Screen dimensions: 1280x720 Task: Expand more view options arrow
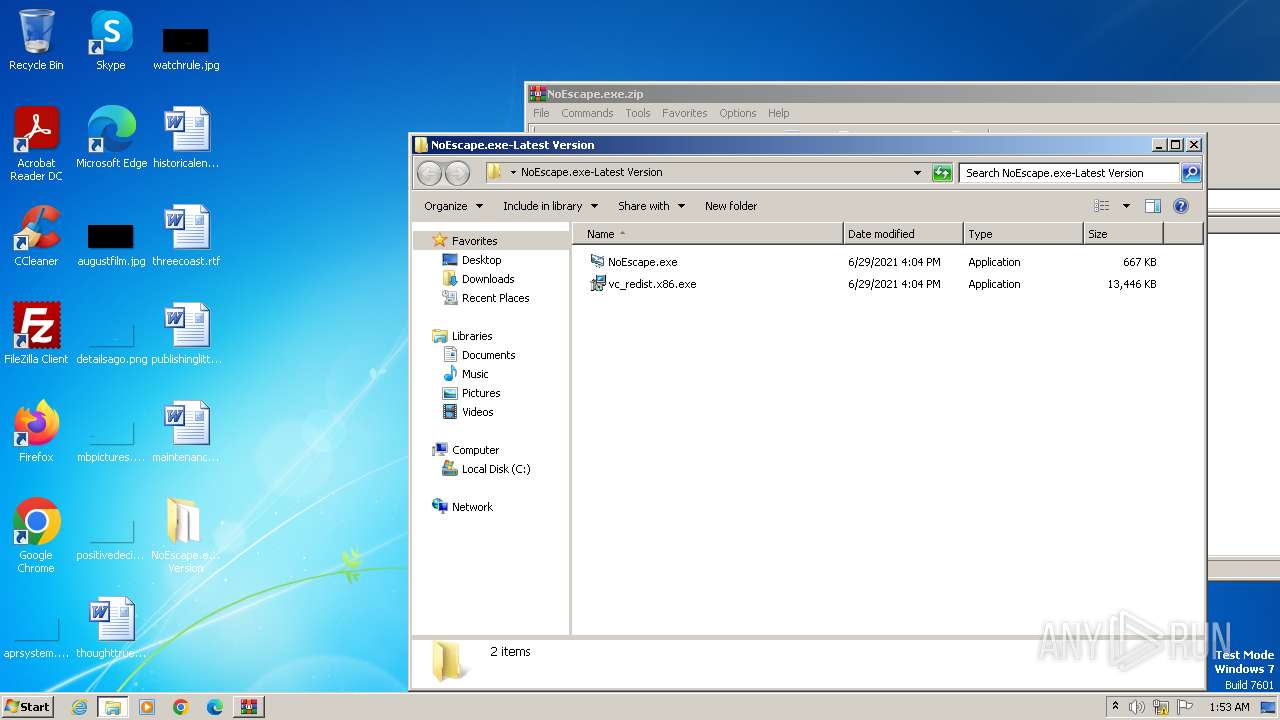[x=1126, y=206]
